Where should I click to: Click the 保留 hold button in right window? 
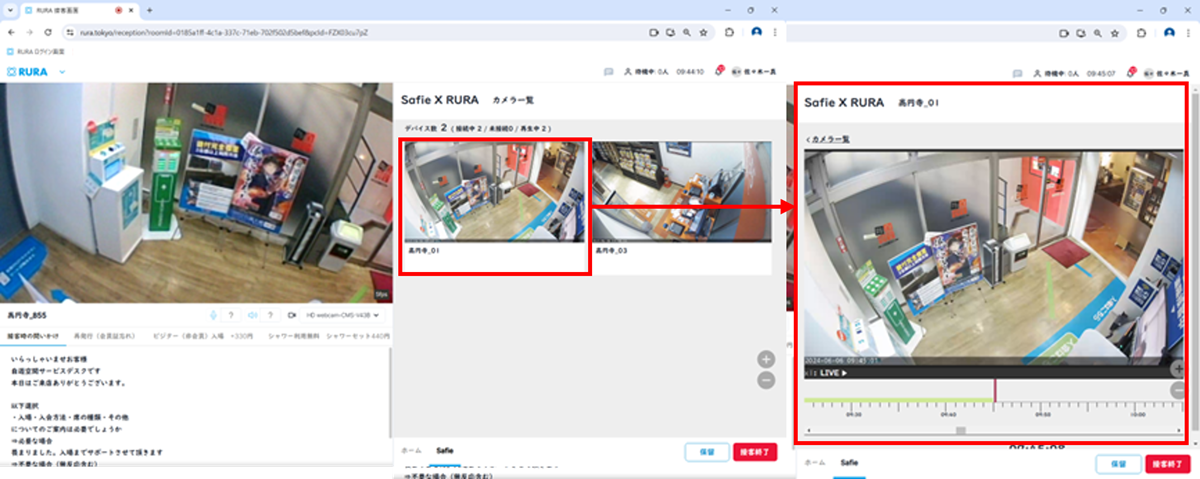click(1118, 464)
